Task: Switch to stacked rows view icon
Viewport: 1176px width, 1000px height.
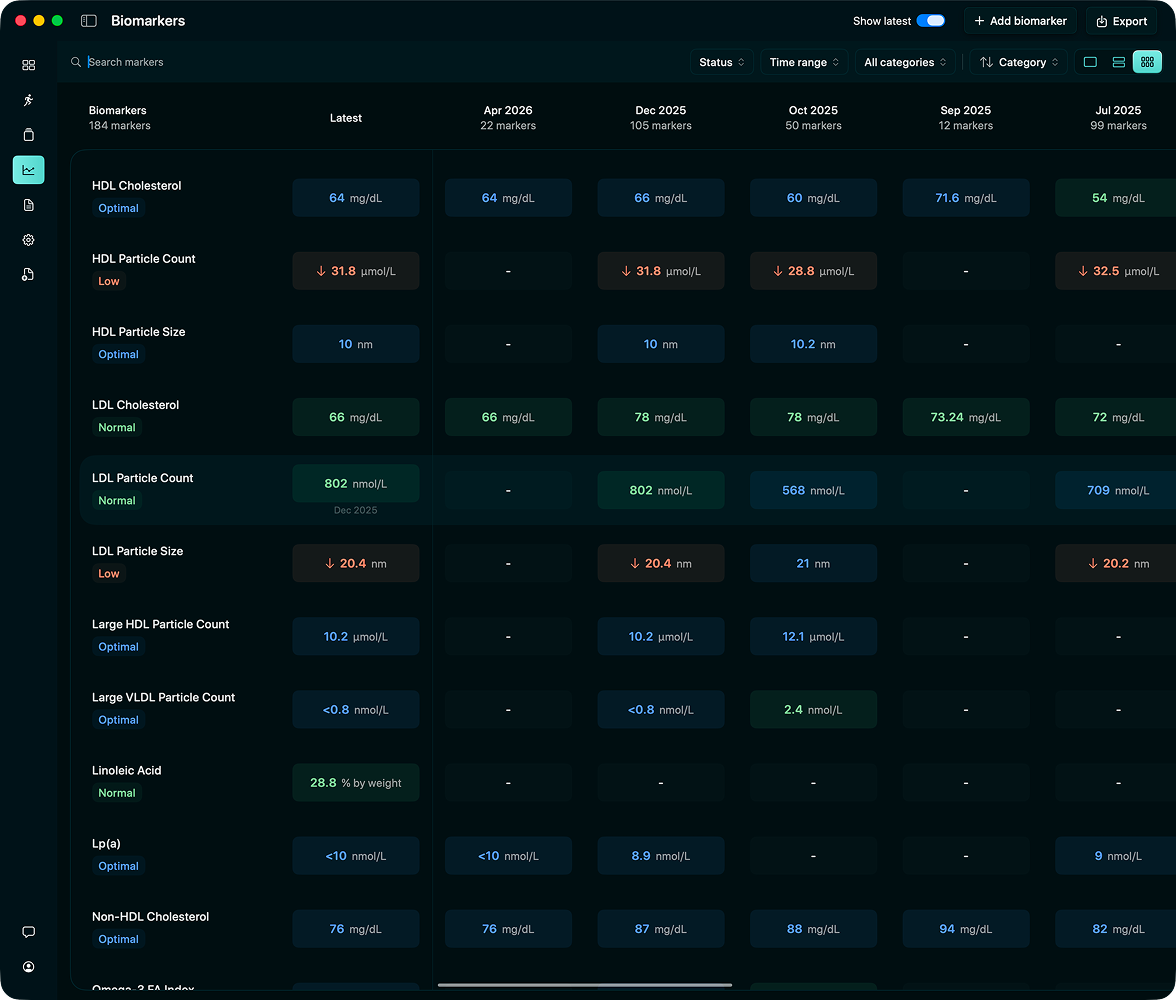Action: (x=1118, y=62)
